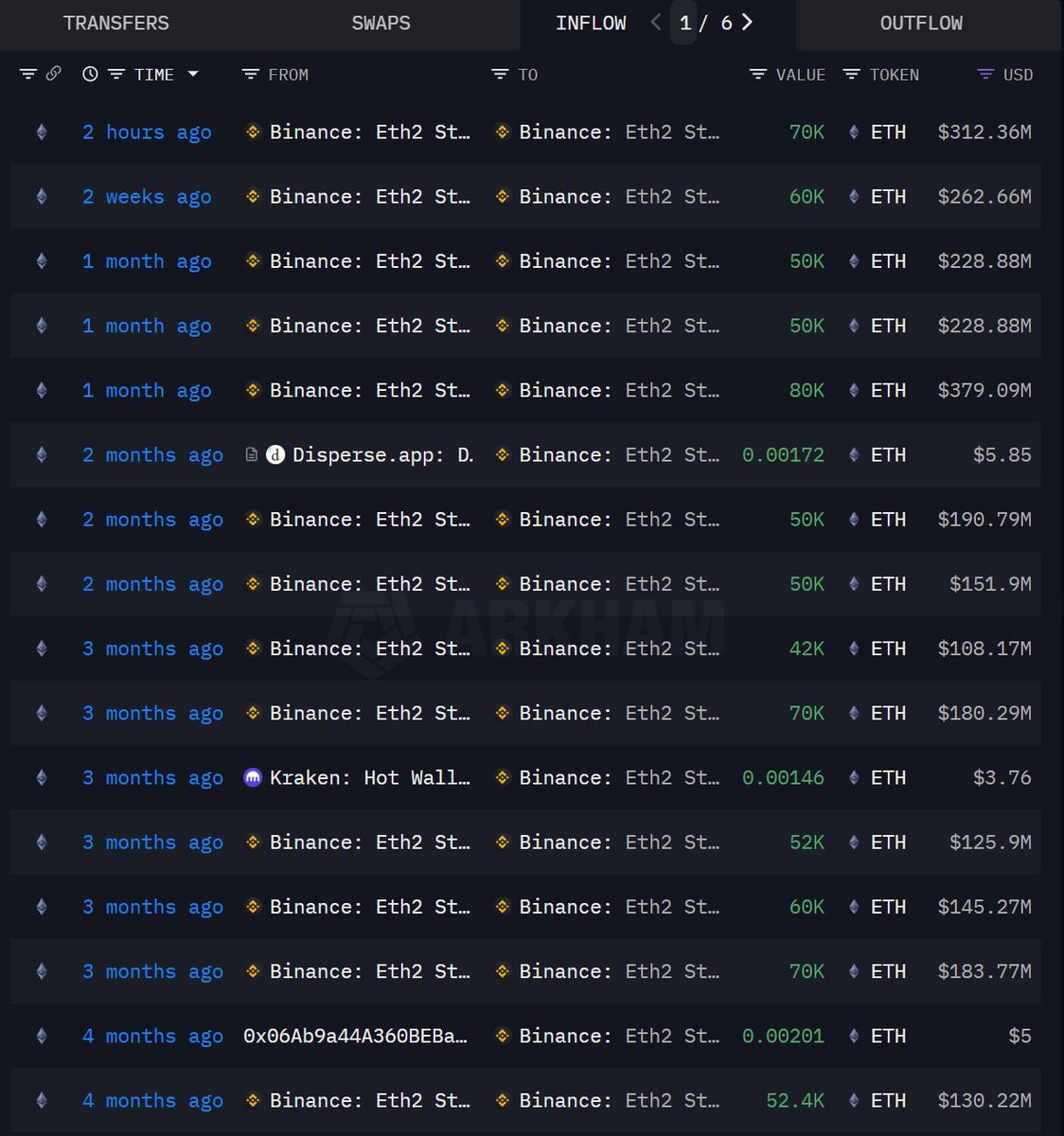This screenshot has height=1136, width=1064.
Task: Click Binance recipient icon in $5 row
Action: 503,1037
